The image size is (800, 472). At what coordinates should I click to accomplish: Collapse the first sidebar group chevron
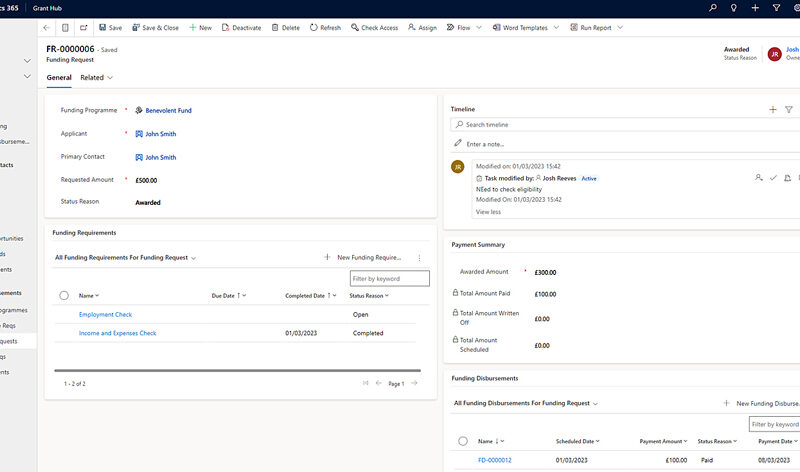pyautogui.click(x=28, y=61)
